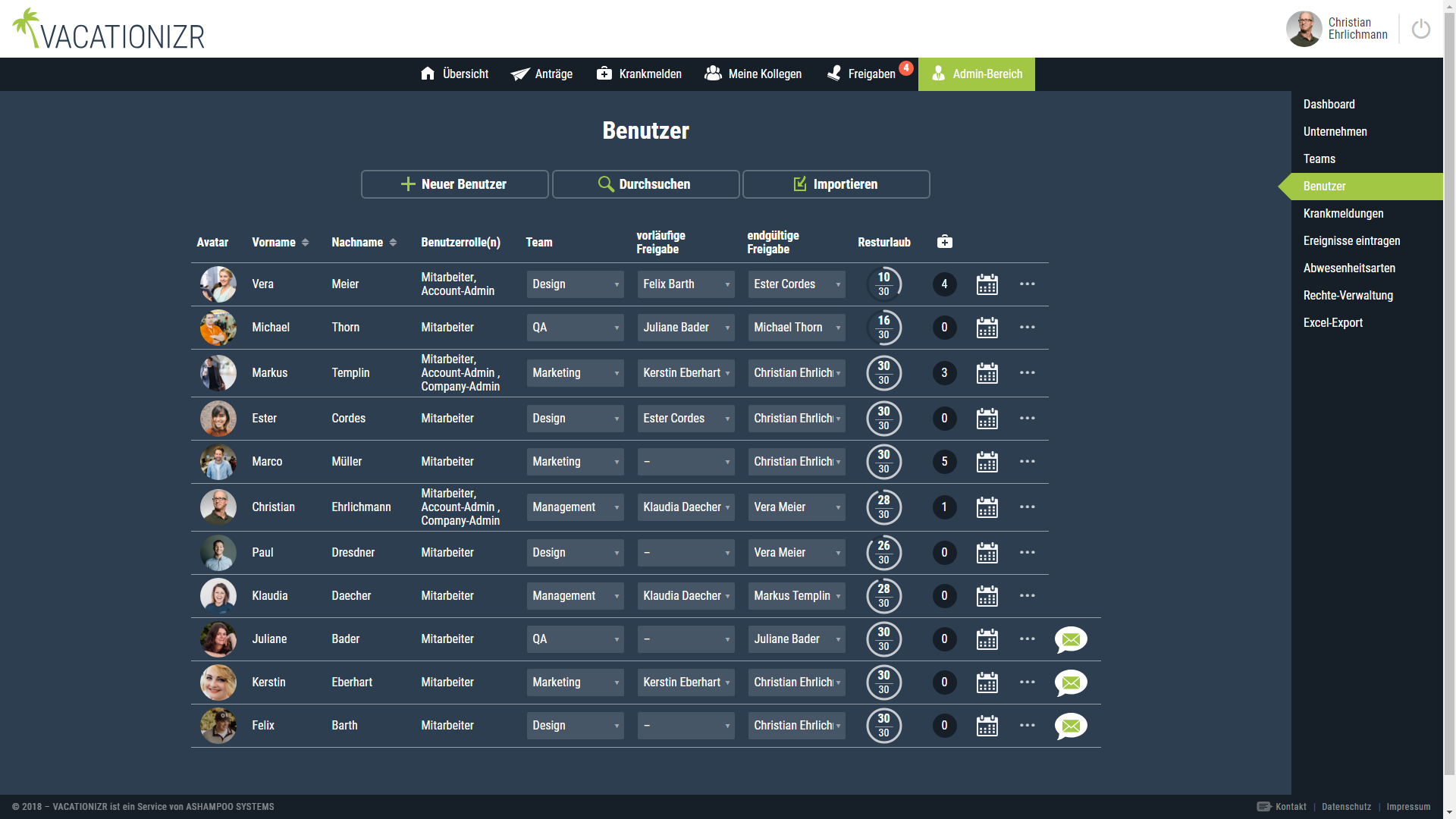Open endgültige Freigabe dropdown Juliane Bader
This screenshot has height=819, width=1456.
(796, 639)
